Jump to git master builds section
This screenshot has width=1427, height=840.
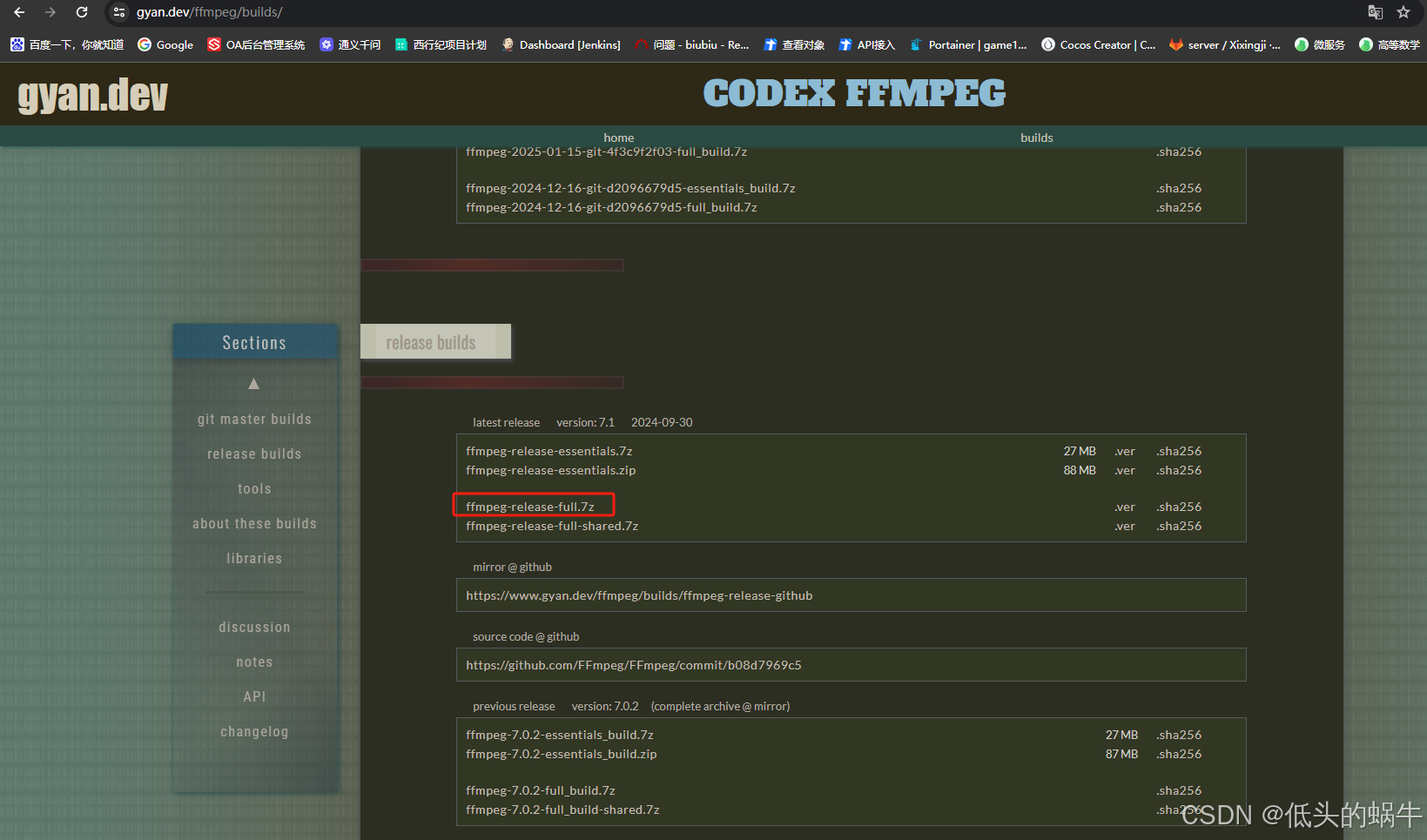click(254, 419)
